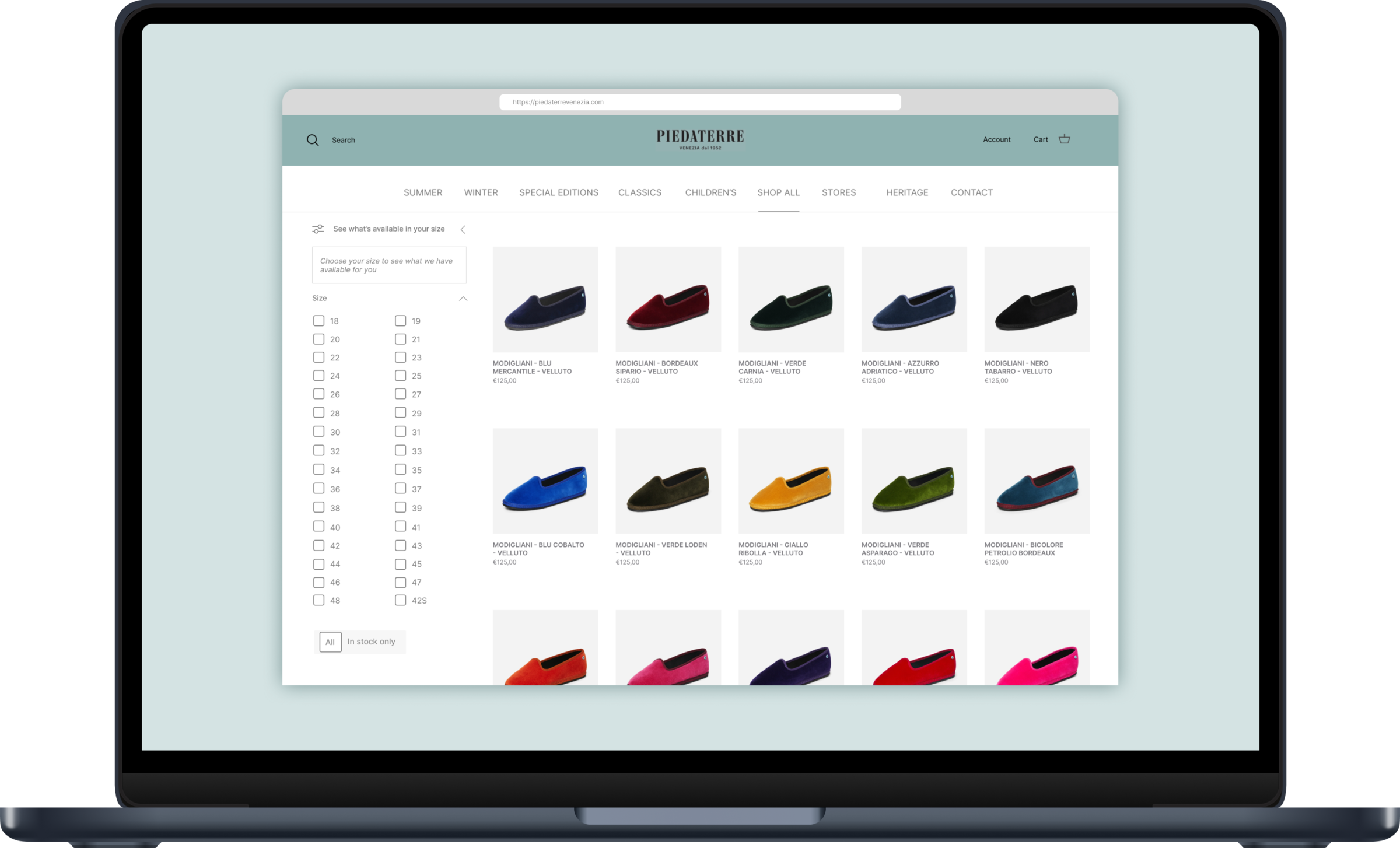Image resolution: width=1400 pixels, height=848 pixels.
Task: Collapse filter panel with left chevron
Action: (463, 230)
